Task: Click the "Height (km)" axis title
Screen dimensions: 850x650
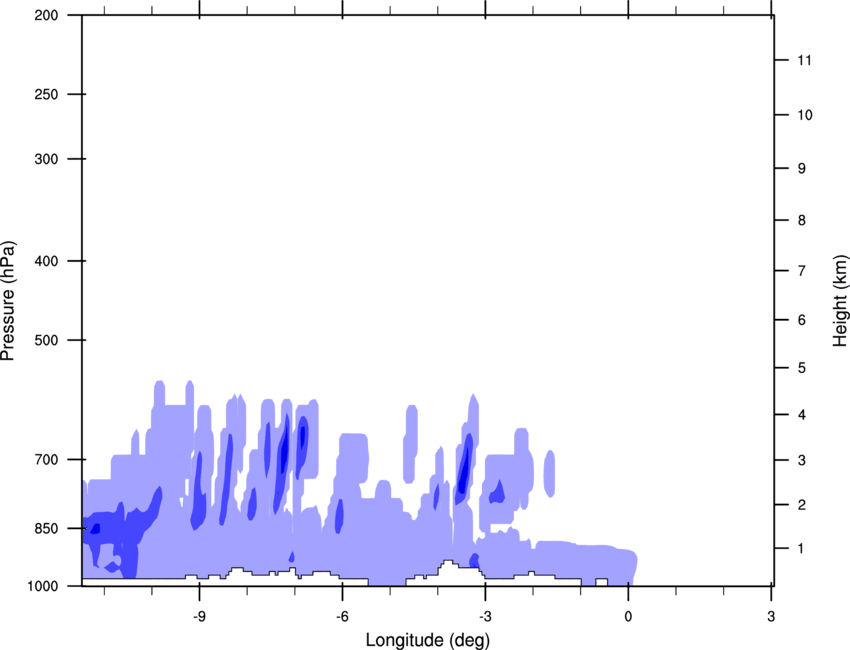Action: click(840, 300)
